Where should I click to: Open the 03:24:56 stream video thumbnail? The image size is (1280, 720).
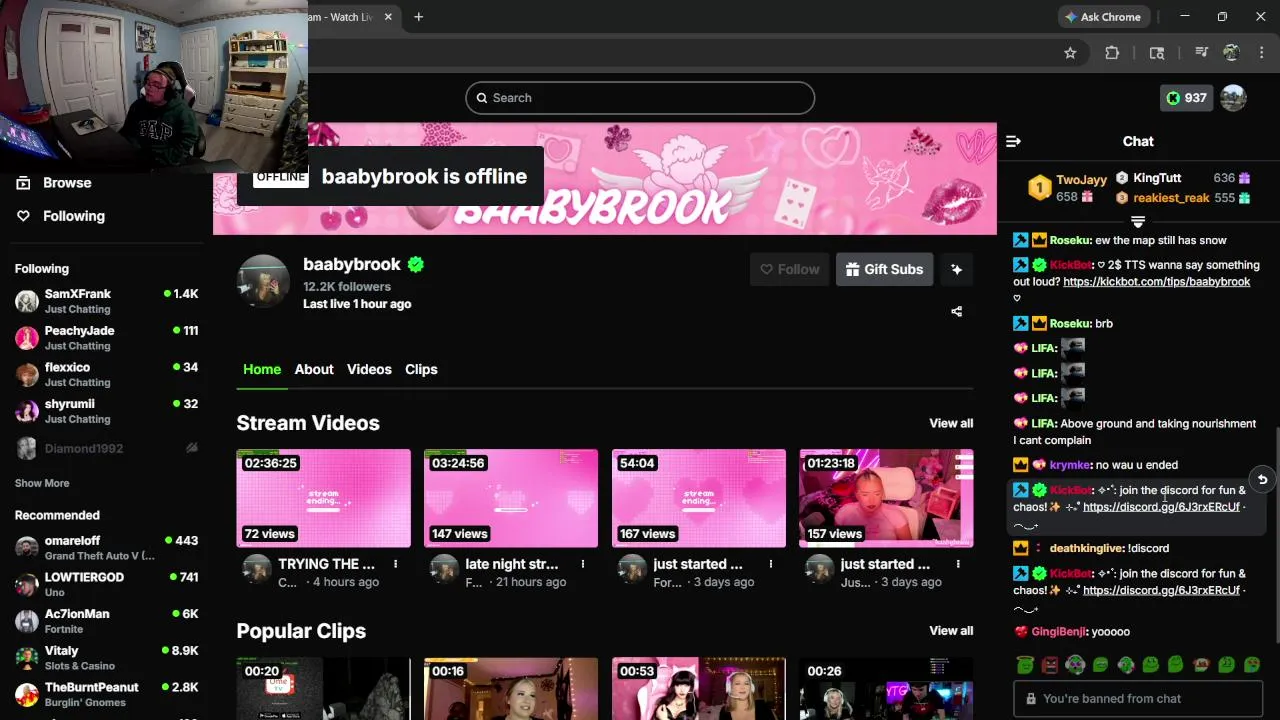point(511,498)
